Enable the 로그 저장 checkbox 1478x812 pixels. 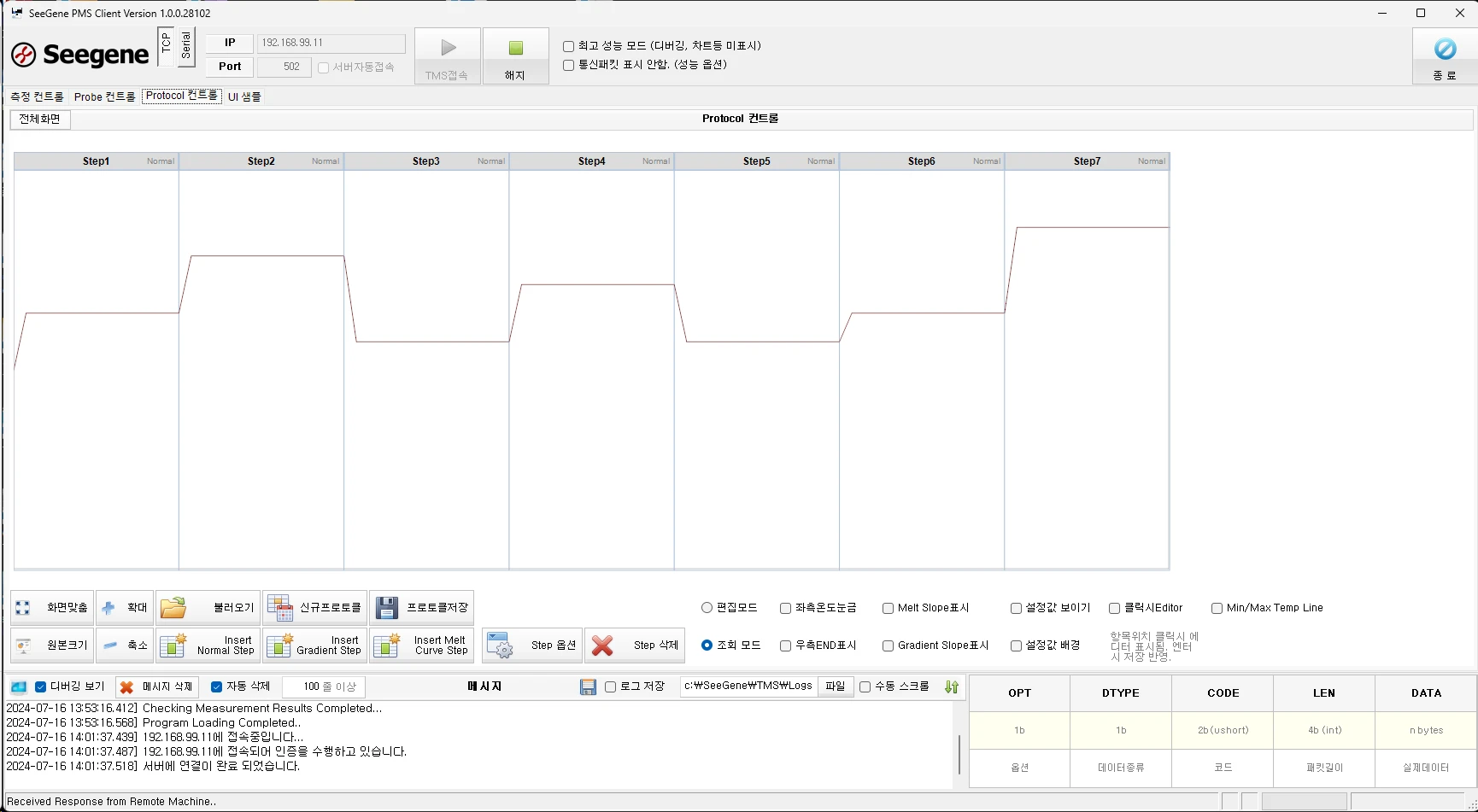(610, 686)
